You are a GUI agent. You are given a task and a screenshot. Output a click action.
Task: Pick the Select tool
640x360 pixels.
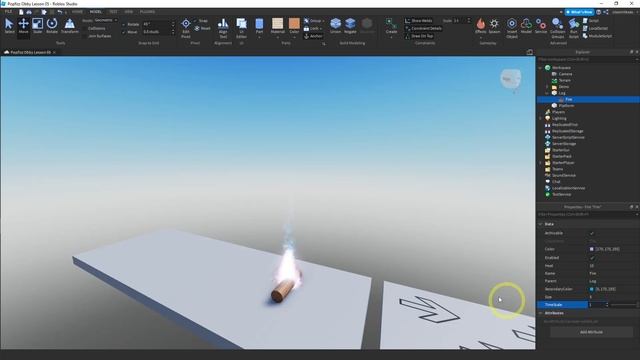pos(9,26)
